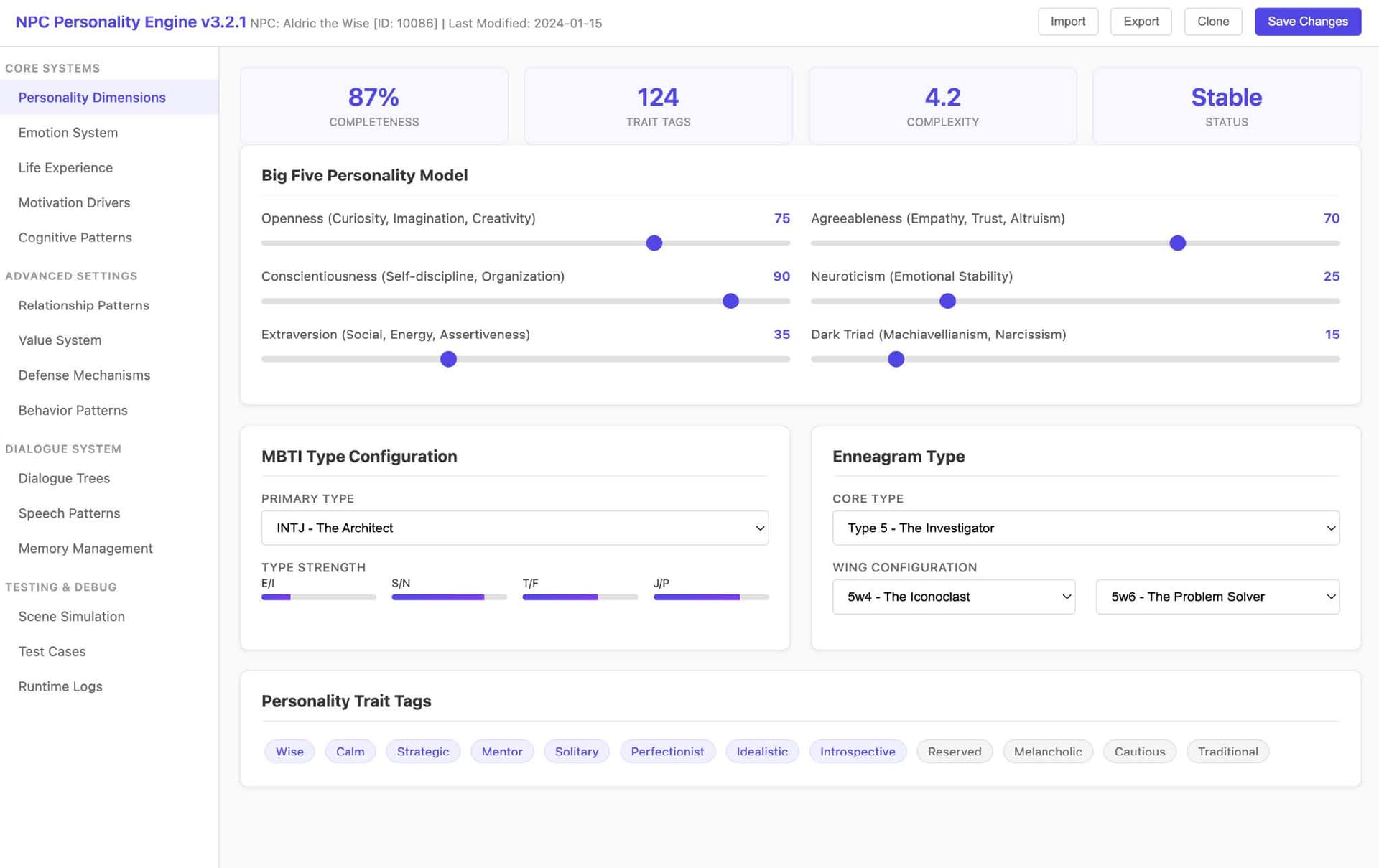Open the Emotion System section
Viewport: 1379px width, 868px height.
[68, 133]
